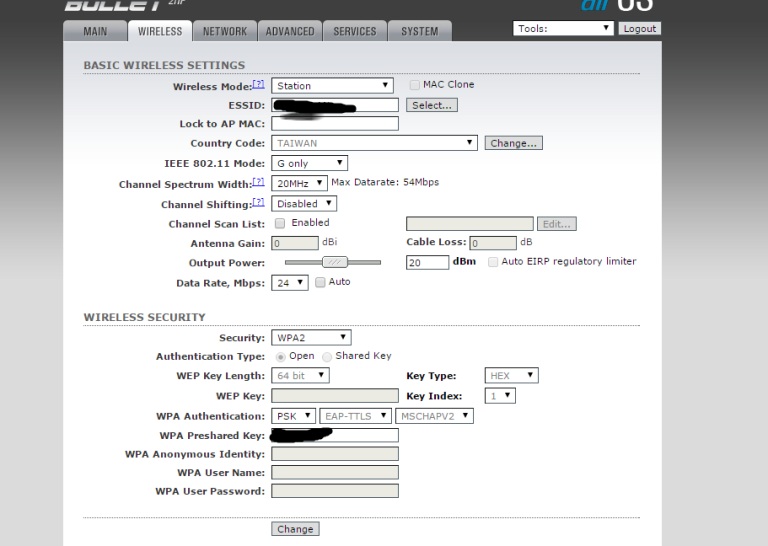Open the Channel Shifting dropdown

(x=304, y=204)
